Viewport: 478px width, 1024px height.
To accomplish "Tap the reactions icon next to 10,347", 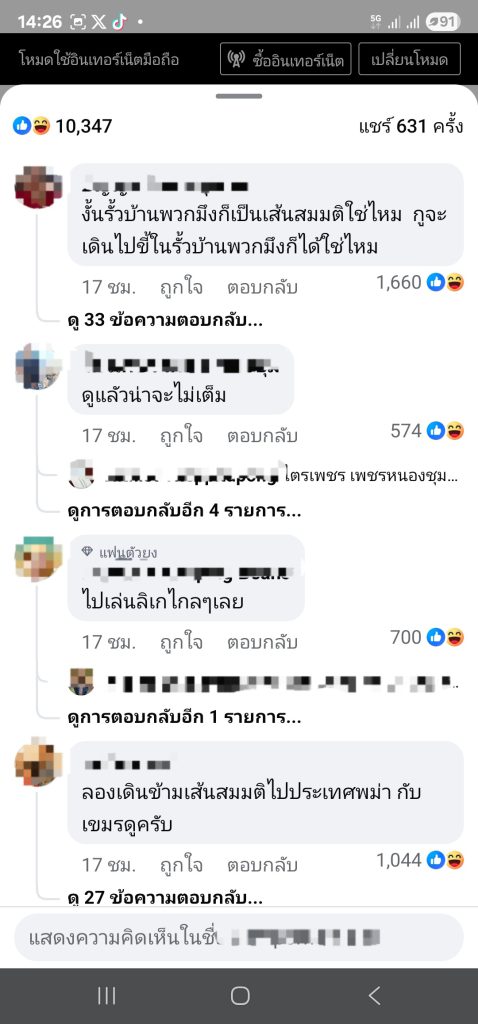I will (x=31, y=126).
